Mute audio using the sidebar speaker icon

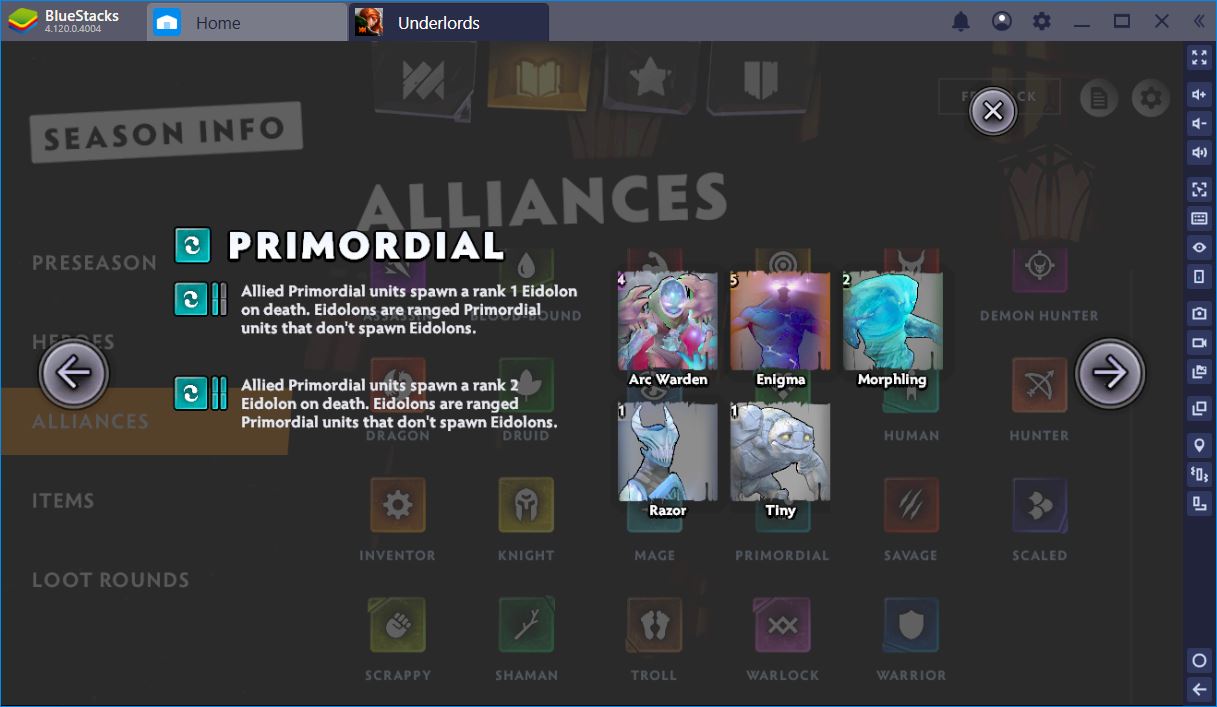[1199, 152]
